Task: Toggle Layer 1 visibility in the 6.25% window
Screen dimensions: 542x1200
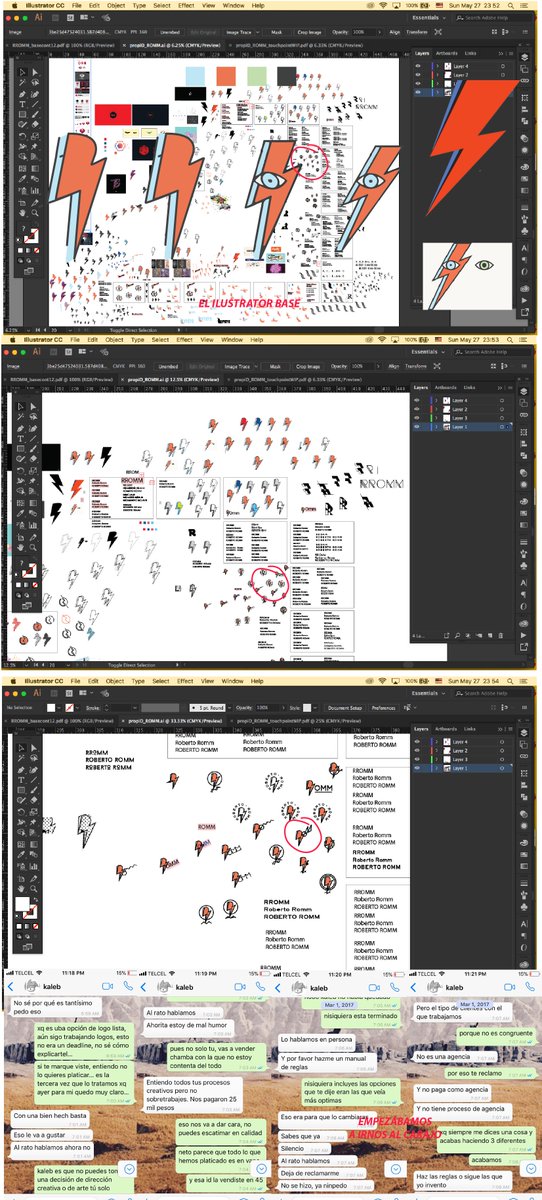Action: tap(419, 92)
